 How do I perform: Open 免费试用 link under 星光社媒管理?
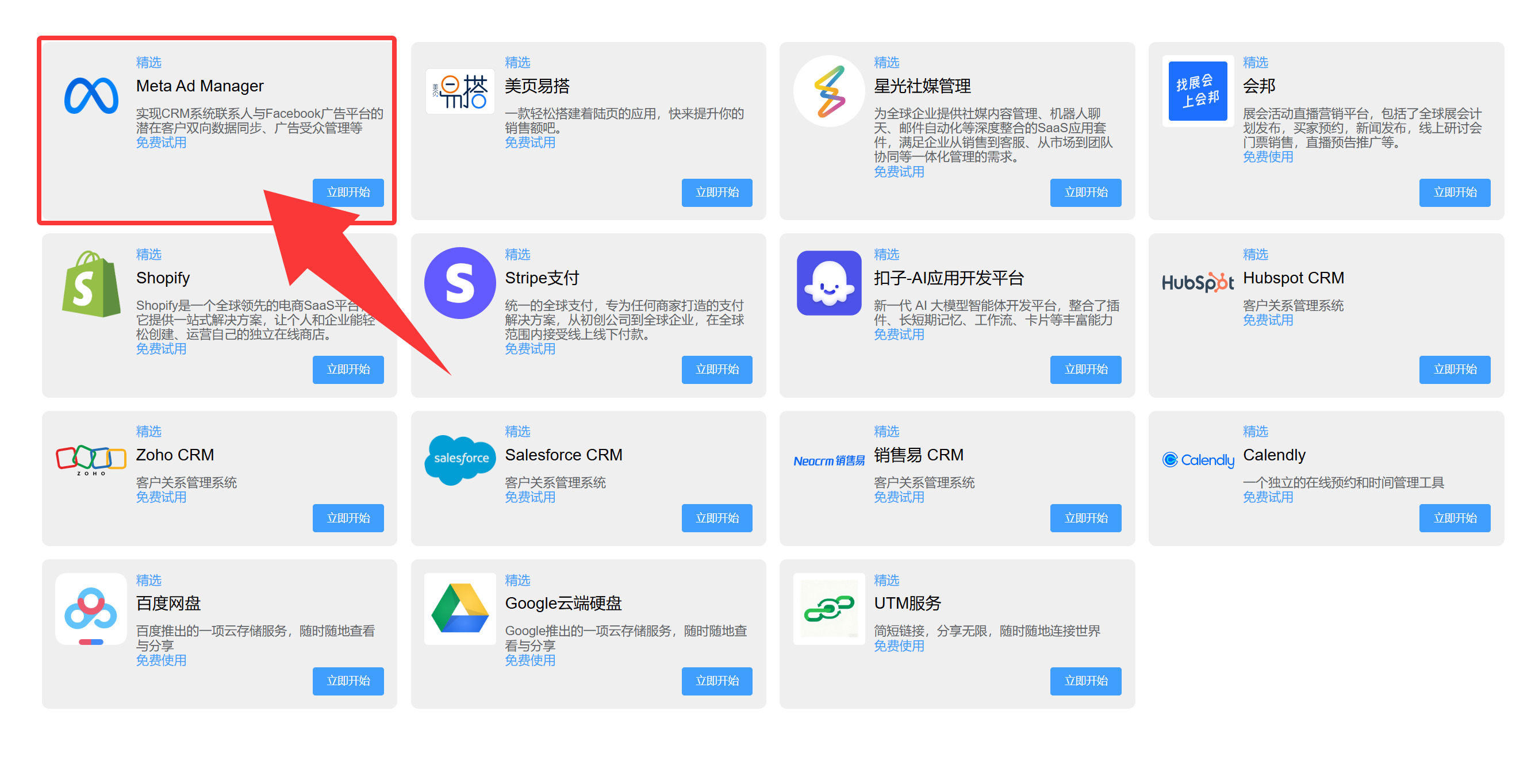point(899,172)
